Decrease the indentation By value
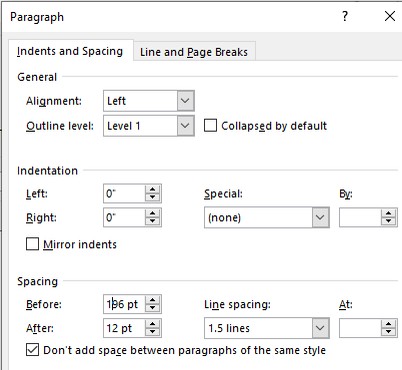This screenshot has height=370, width=402. 388,221
